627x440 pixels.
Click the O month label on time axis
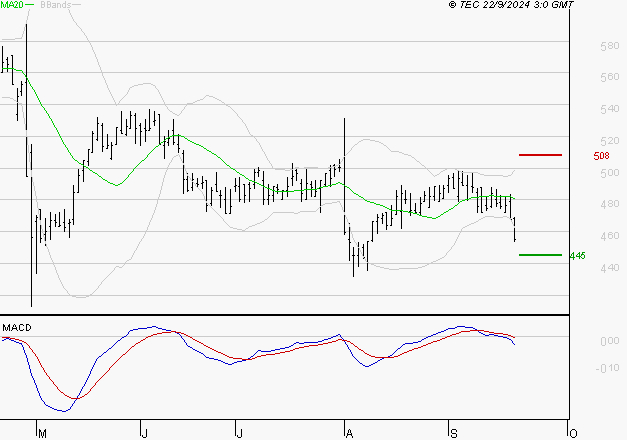573,434
